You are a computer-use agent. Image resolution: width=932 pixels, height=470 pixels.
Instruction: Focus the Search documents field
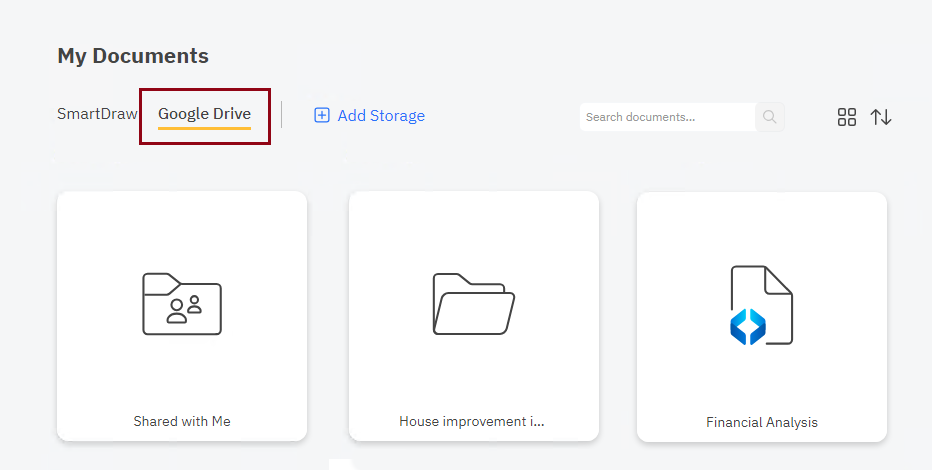coord(667,117)
